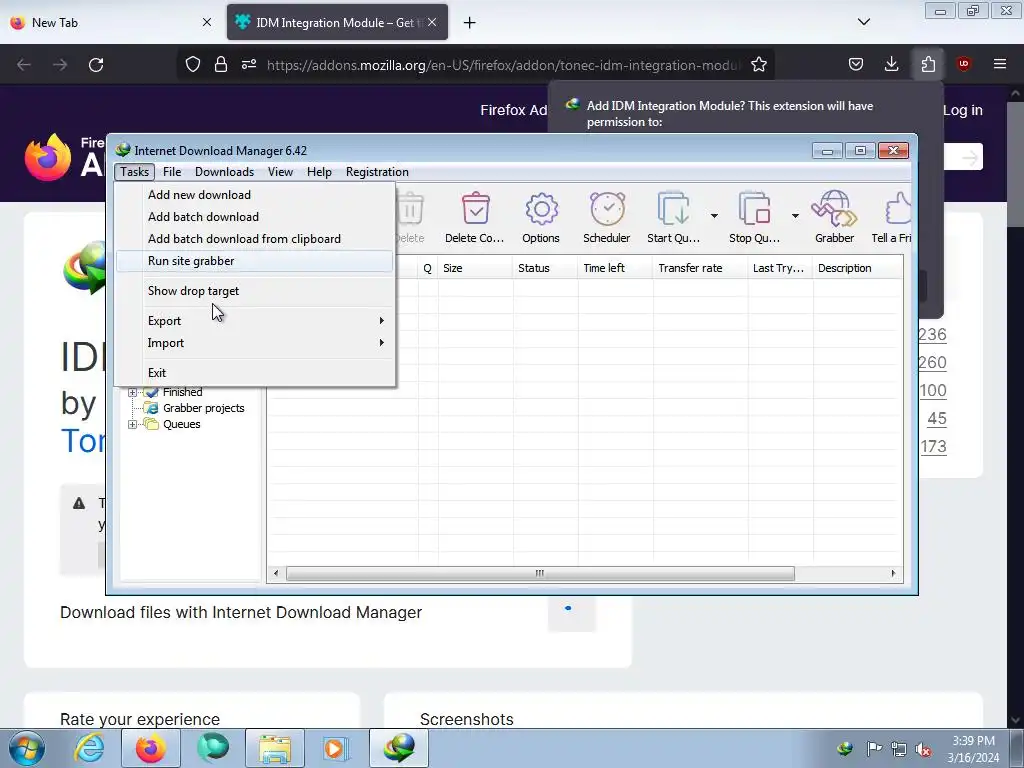Viewport: 1024px width, 768px height.
Task: Click the muted volume tray icon
Action: tap(923, 749)
